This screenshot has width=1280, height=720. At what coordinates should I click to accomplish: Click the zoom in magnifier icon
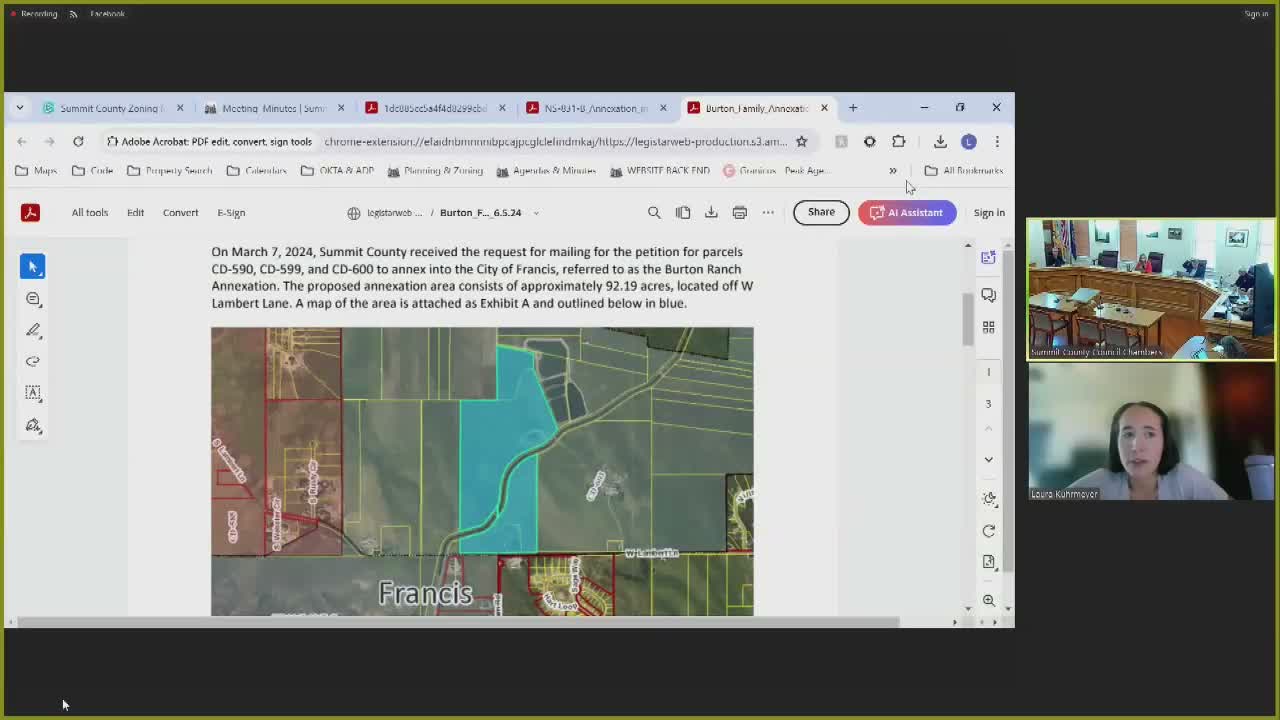[x=988, y=600]
